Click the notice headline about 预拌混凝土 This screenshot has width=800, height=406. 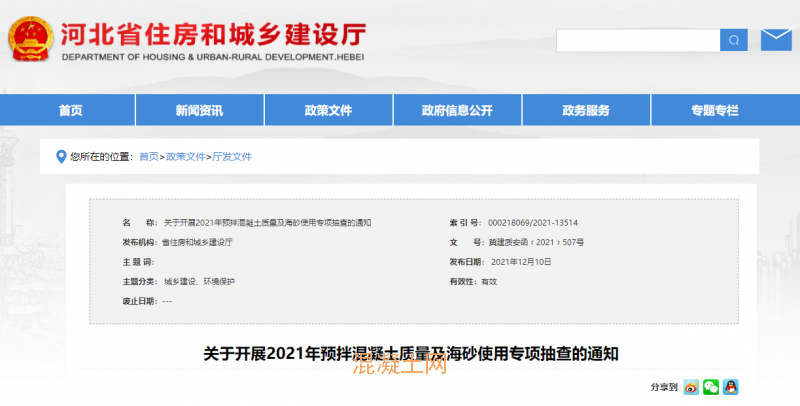(412, 353)
